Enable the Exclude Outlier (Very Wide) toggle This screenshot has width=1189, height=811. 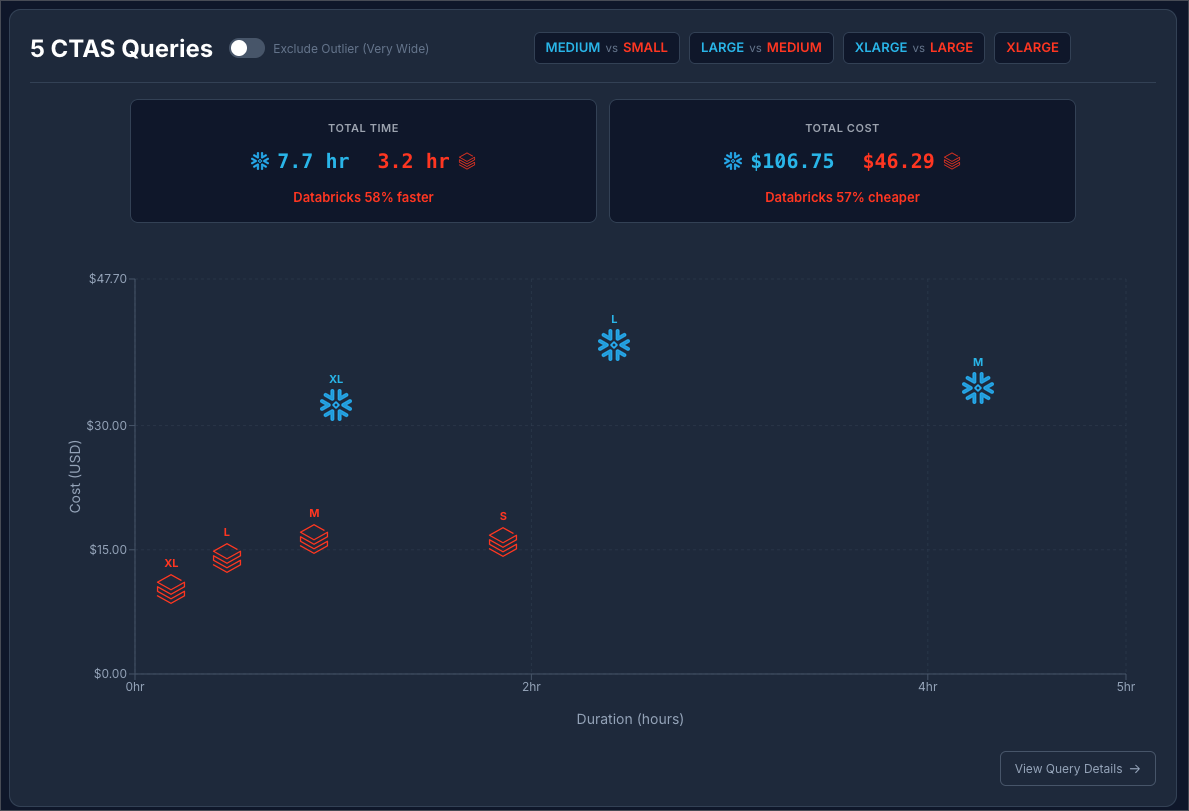click(246, 47)
